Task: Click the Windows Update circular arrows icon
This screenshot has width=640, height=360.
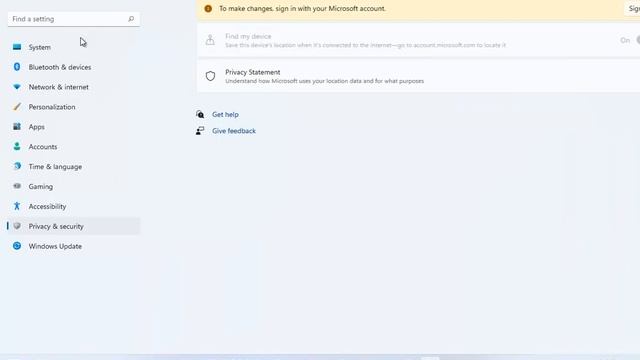Action: [17, 246]
